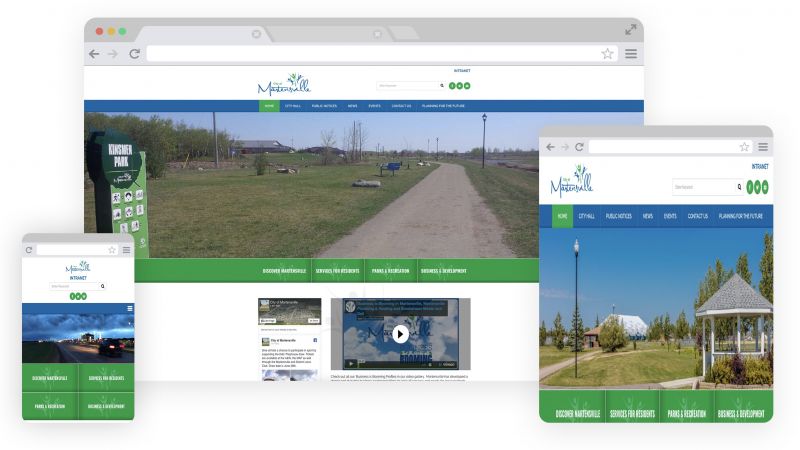
Task: Close the second tab in the desktop browser
Action: pos(378,34)
